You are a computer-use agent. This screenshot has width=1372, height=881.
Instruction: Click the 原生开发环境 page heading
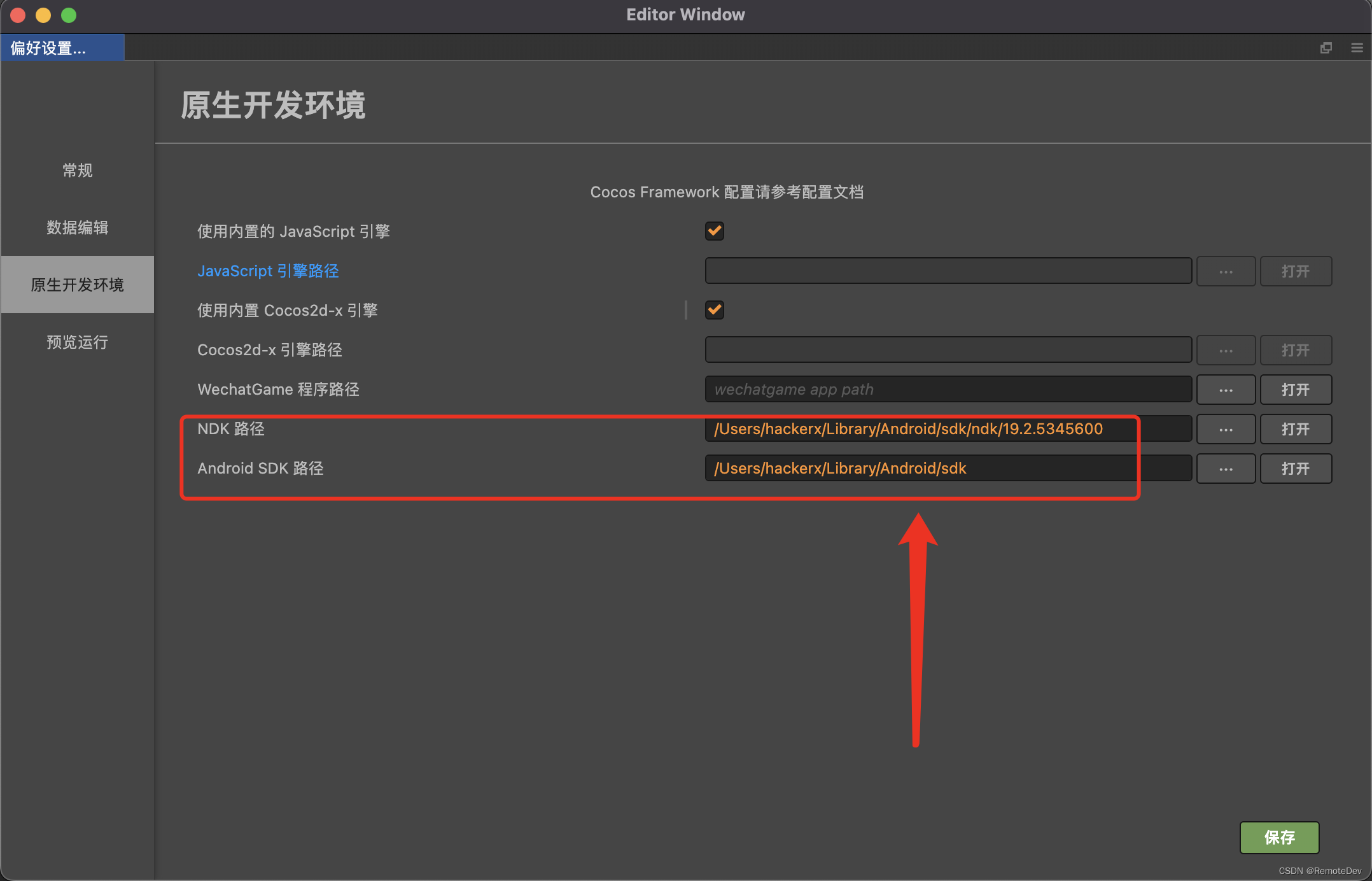point(273,105)
